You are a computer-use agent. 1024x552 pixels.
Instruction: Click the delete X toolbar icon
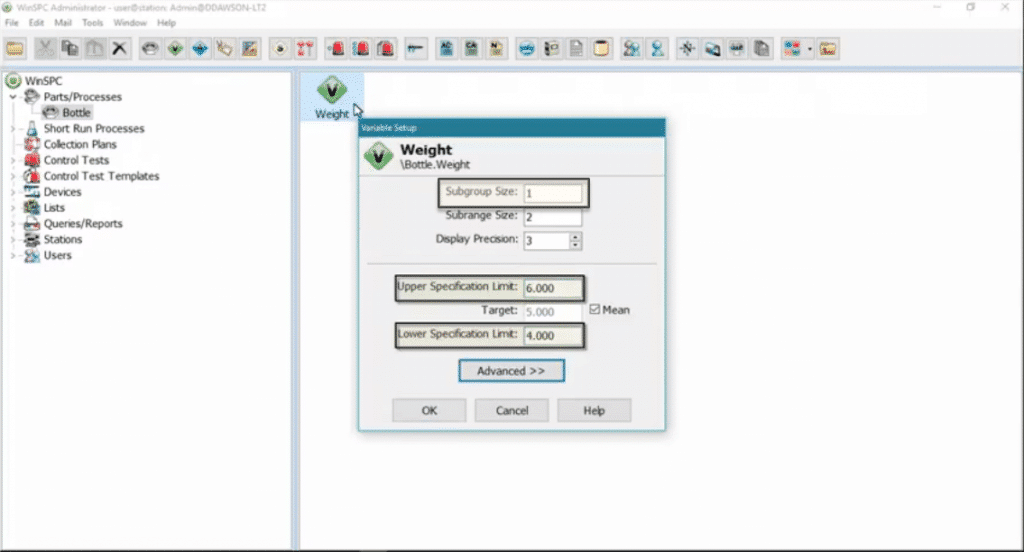pyautogui.click(x=120, y=48)
